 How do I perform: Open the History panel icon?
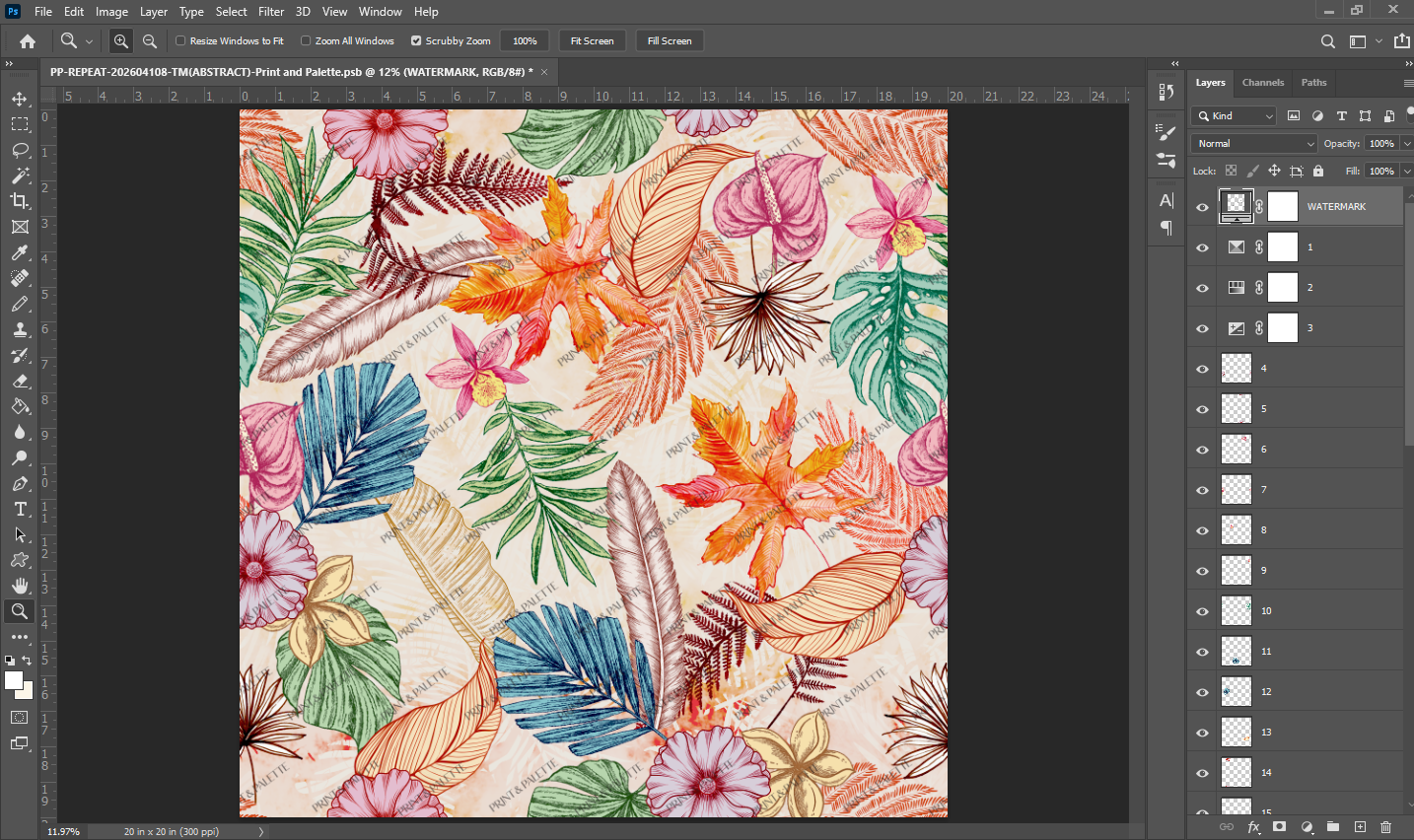coord(1167,92)
